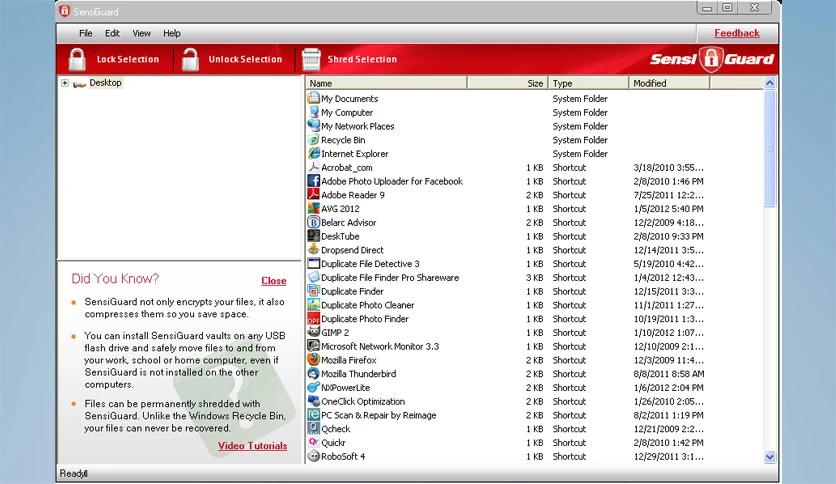Close the Did You Know panel
Screen dimensions: 836x484
tap(274, 280)
